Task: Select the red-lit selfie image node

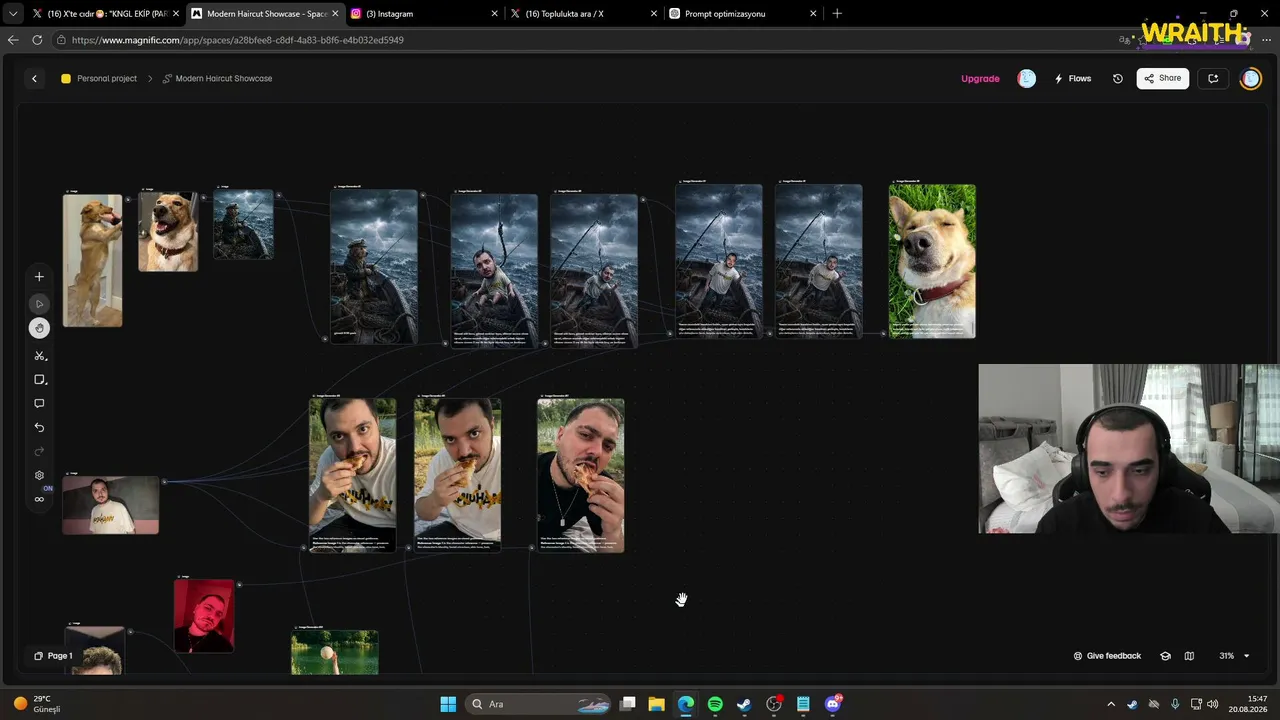Action: click(x=204, y=616)
